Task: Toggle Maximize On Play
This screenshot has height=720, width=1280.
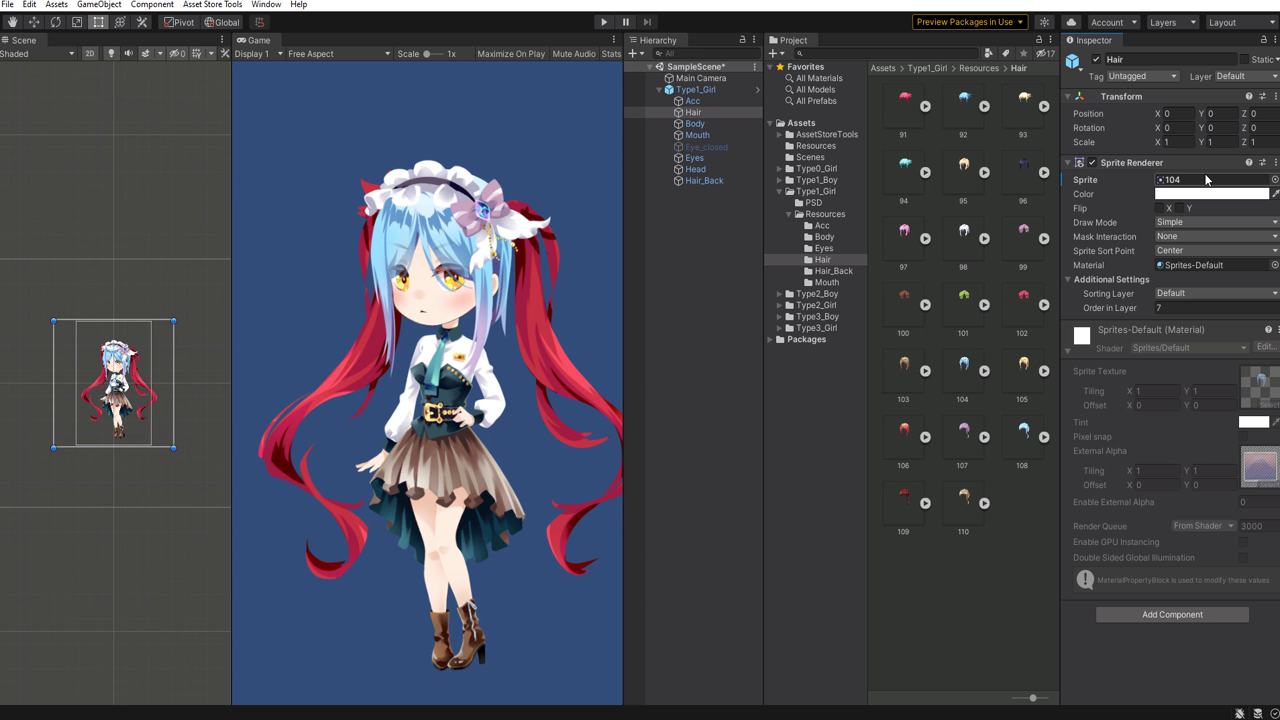Action: click(x=511, y=53)
